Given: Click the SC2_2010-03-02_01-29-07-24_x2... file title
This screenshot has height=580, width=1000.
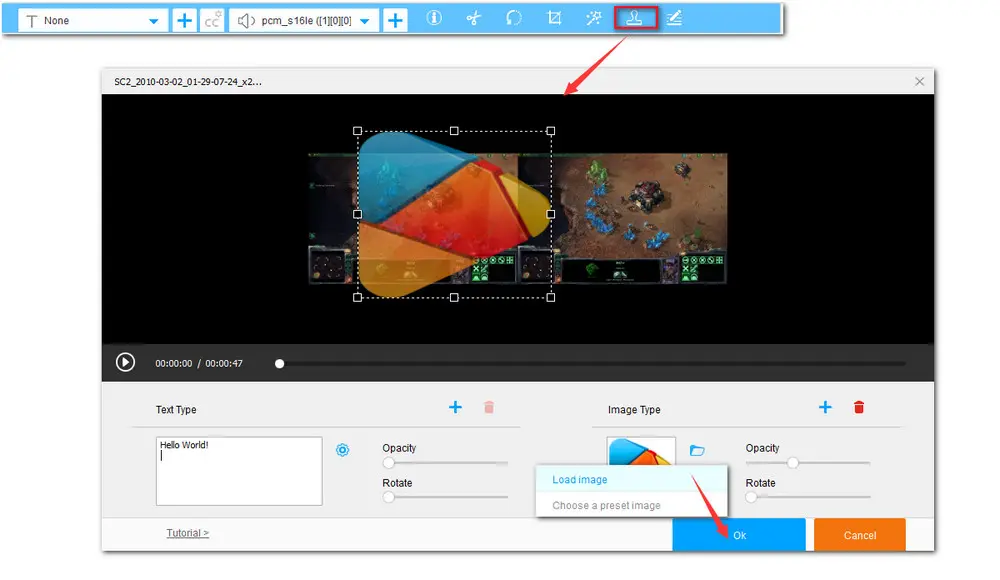Looking at the screenshot, I should 188,82.
